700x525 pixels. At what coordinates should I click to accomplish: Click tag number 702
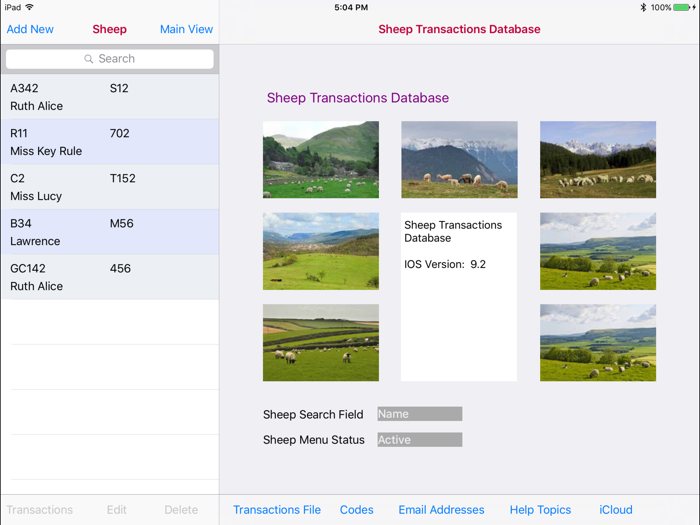(x=120, y=133)
